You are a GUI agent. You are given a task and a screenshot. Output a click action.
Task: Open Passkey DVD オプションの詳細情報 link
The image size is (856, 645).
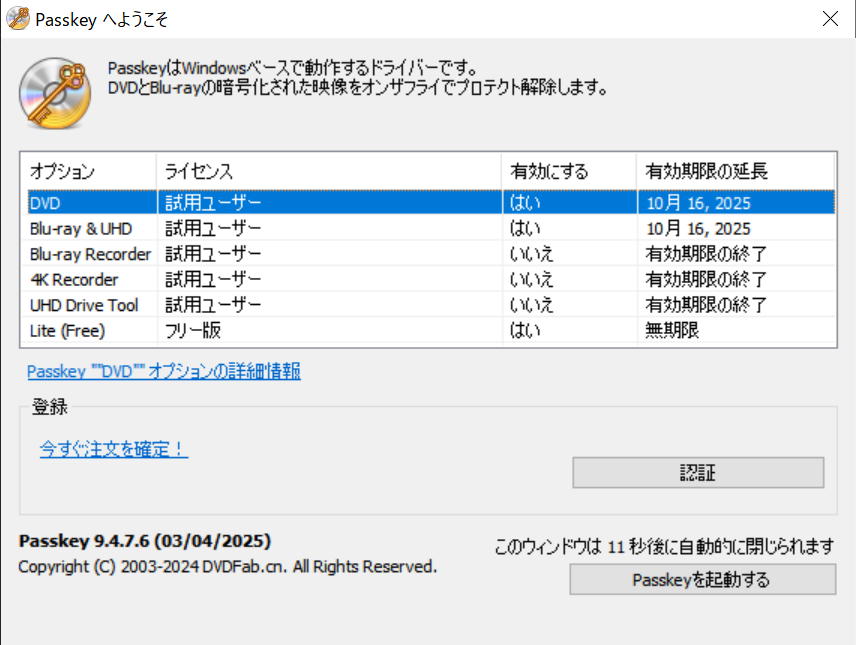tap(164, 371)
